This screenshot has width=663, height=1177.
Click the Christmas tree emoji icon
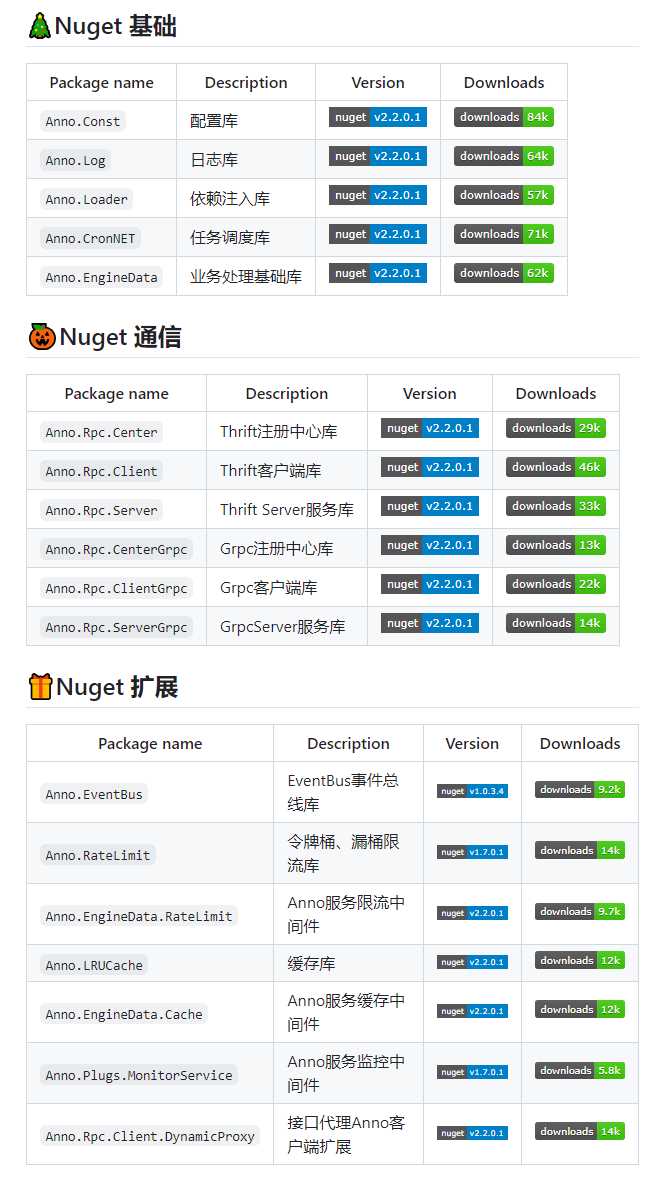(39, 27)
